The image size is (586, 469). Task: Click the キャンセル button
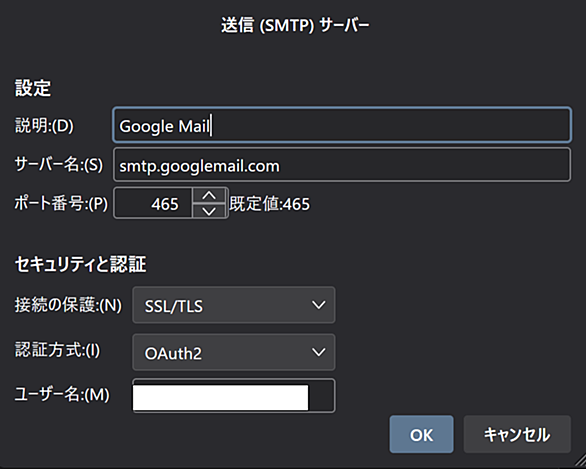tap(517, 434)
